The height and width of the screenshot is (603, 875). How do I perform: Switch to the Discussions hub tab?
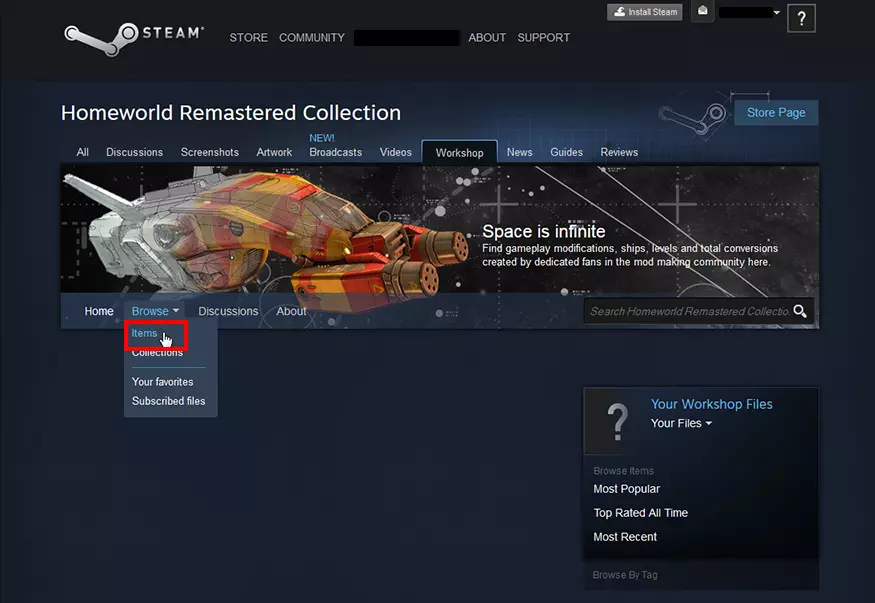pos(134,152)
